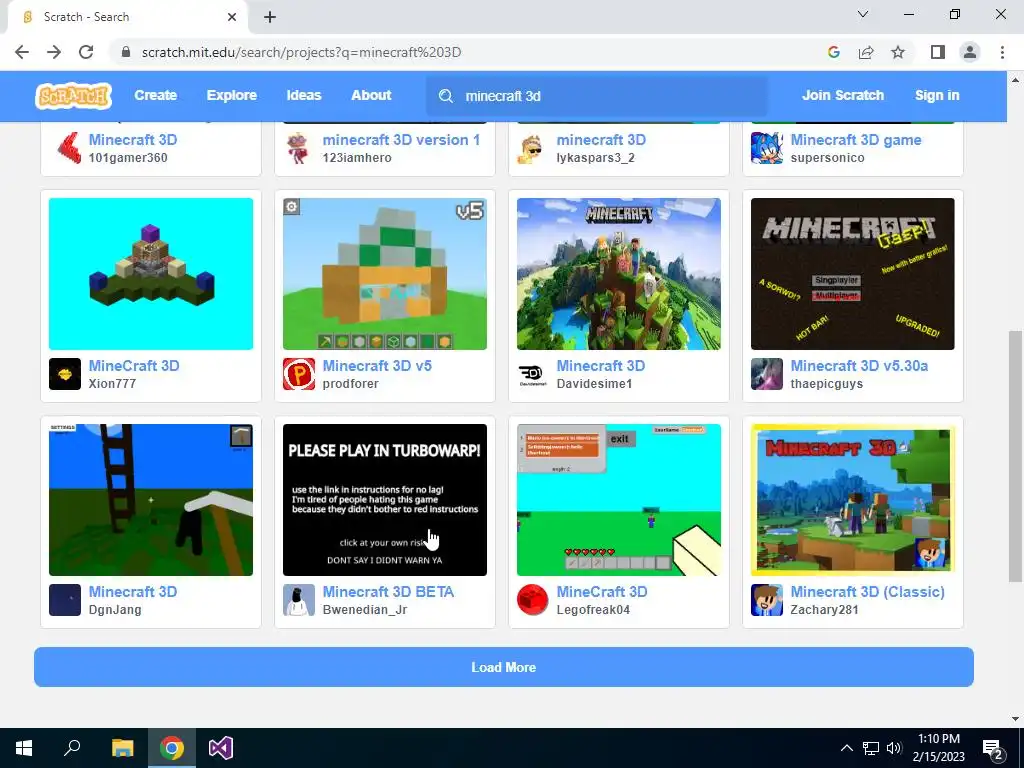Image resolution: width=1024 pixels, height=768 pixels.
Task: Close the Scratch - Search tab
Action: (x=232, y=17)
